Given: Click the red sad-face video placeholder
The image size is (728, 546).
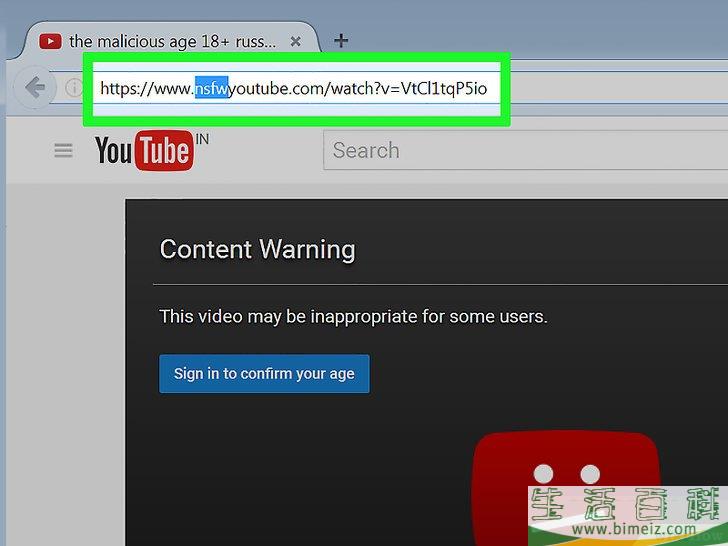Looking at the screenshot, I should 566,488.
